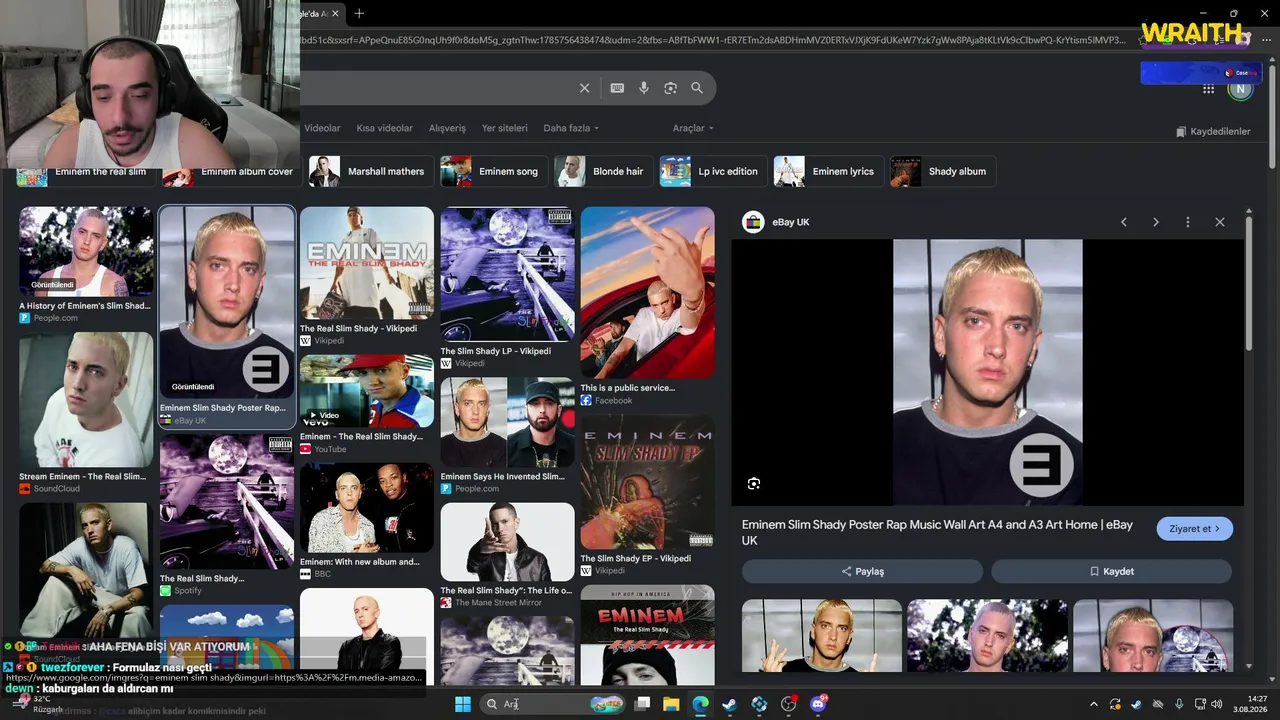
Task: Open Task View on the taskbar
Action: coord(642,704)
